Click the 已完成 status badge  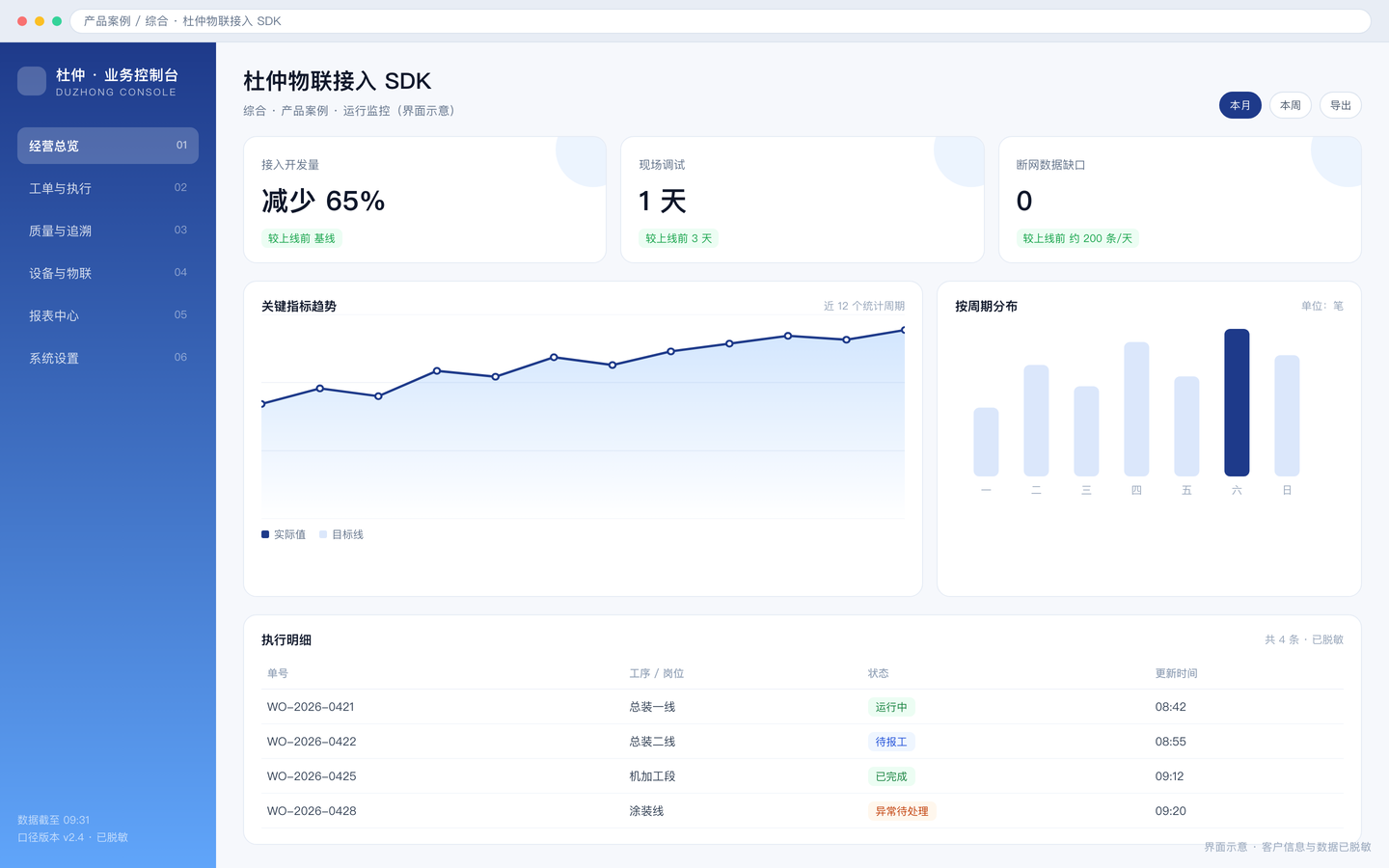(891, 776)
